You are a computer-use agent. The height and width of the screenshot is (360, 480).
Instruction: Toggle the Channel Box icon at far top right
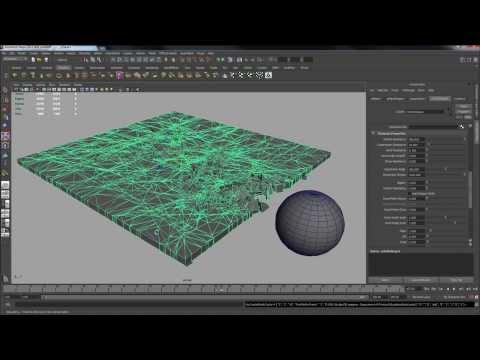coord(475,60)
